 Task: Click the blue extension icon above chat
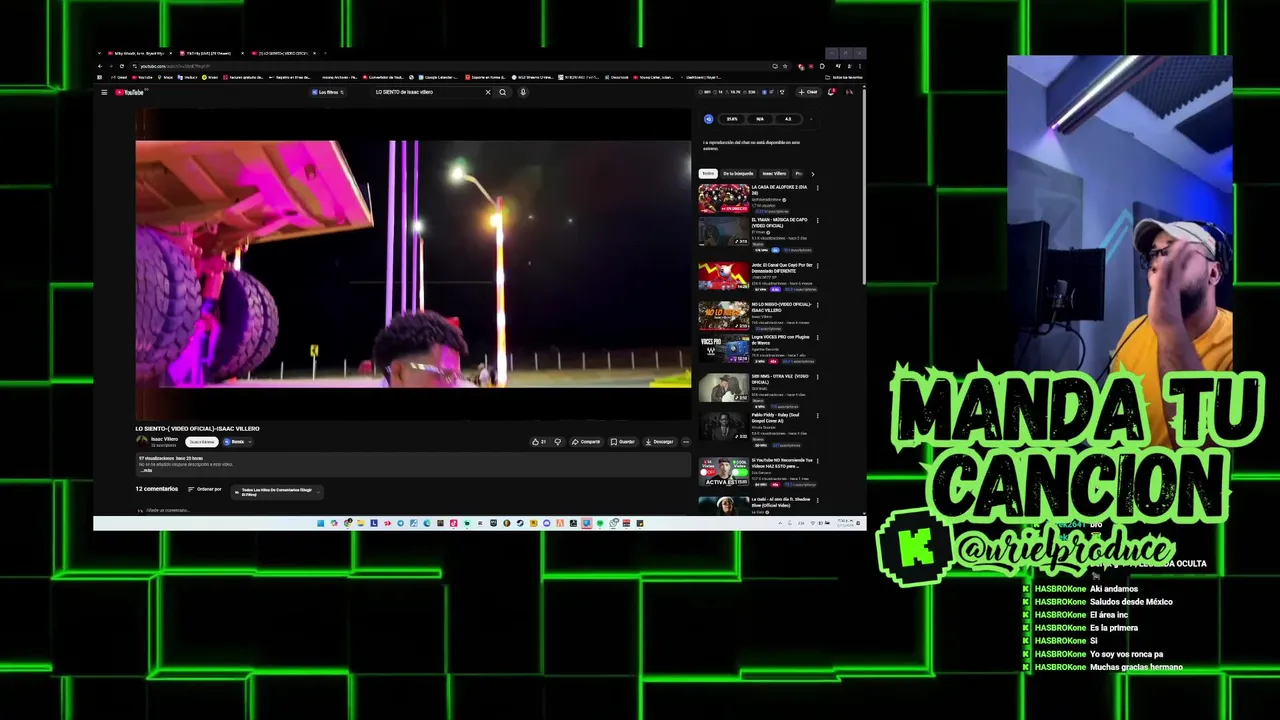pyautogui.click(x=708, y=119)
